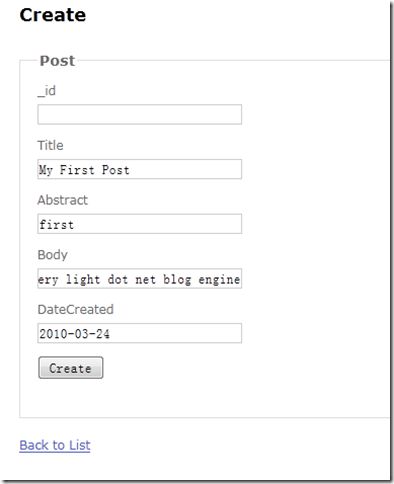The image size is (394, 484).
Task: Click the Create page heading
Action: (53, 15)
